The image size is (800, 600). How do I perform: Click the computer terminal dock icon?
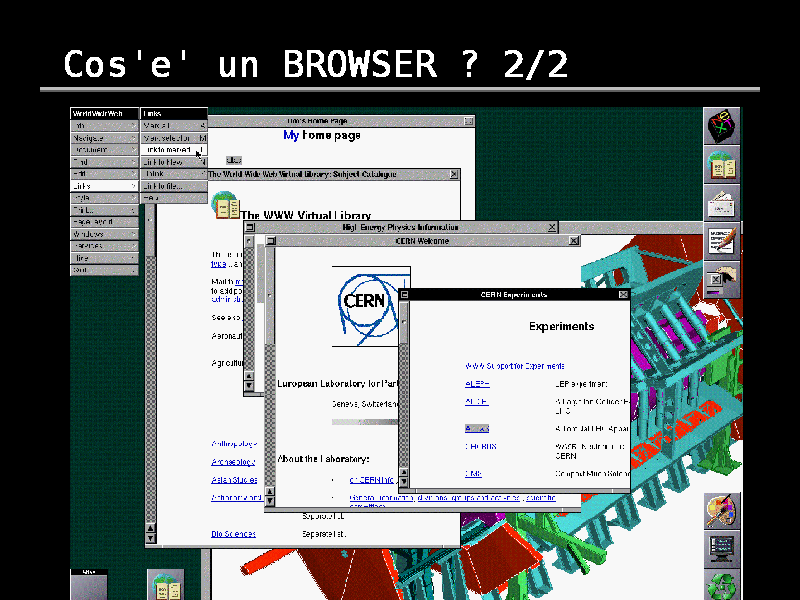[723, 548]
